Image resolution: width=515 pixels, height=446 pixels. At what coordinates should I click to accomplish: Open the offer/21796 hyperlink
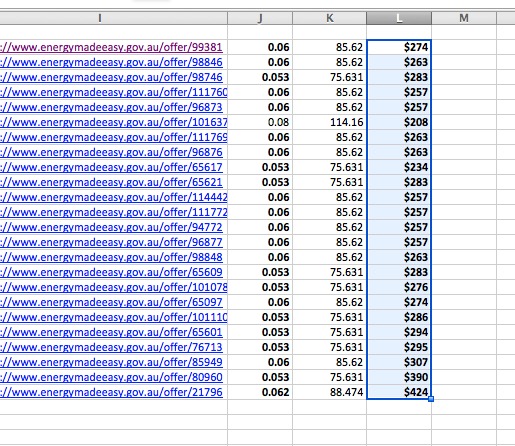(111, 392)
